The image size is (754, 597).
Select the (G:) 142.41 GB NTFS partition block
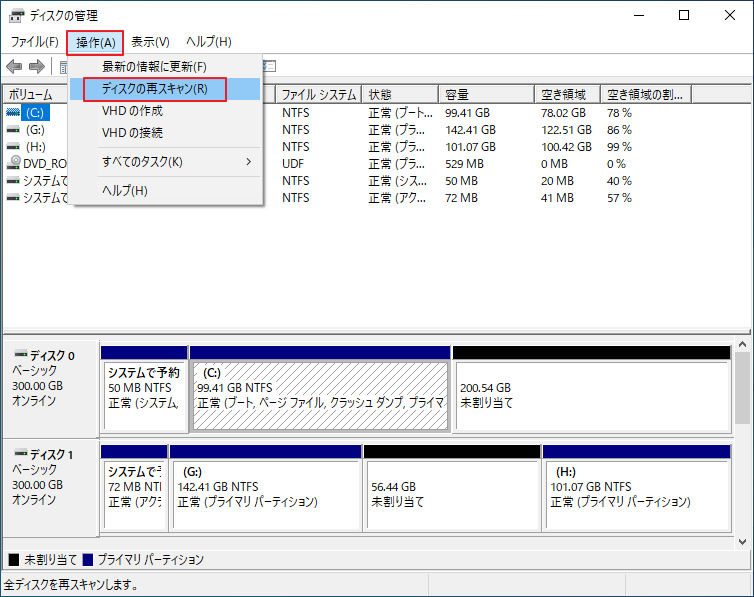pos(266,495)
